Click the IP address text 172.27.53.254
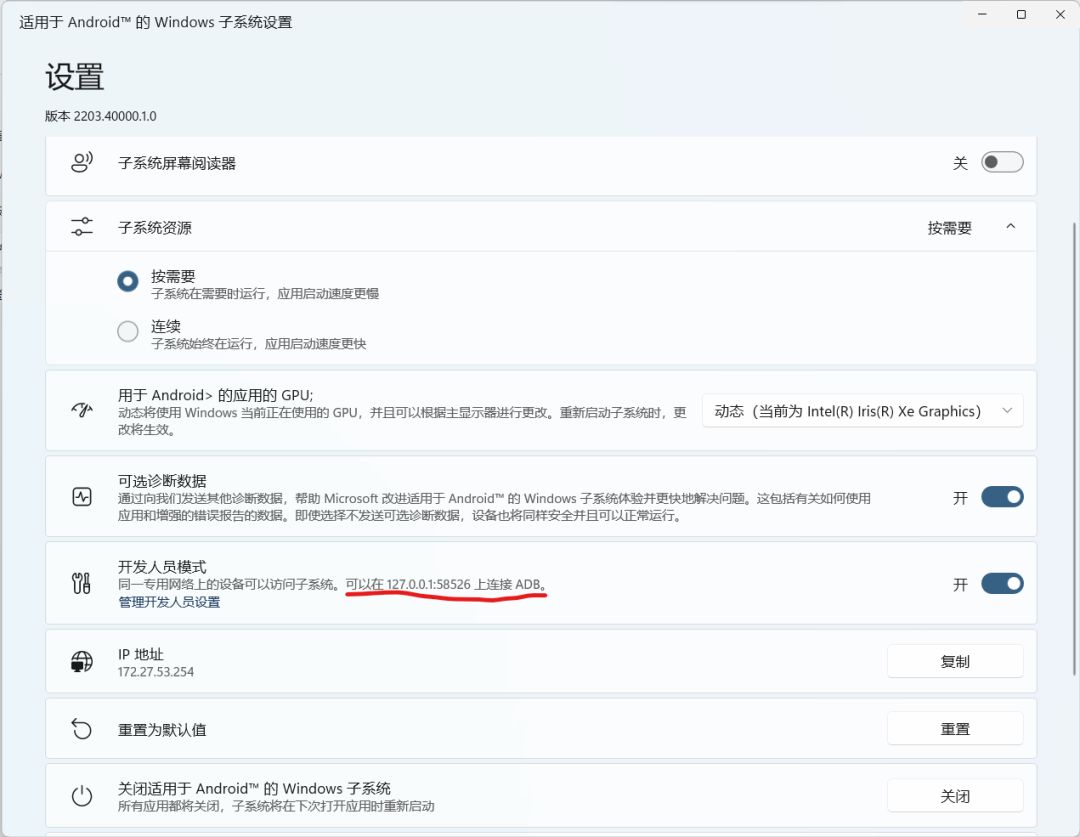Image resolution: width=1080 pixels, height=837 pixels. coord(156,672)
